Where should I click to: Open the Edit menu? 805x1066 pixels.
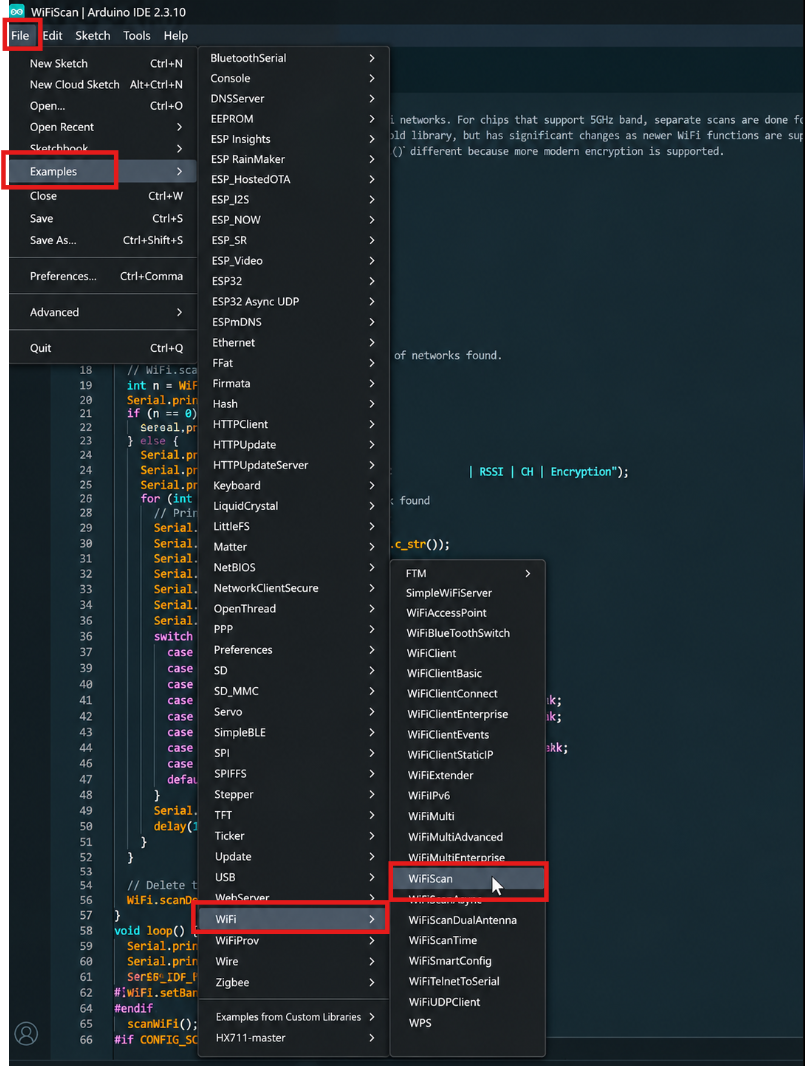[52, 35]
